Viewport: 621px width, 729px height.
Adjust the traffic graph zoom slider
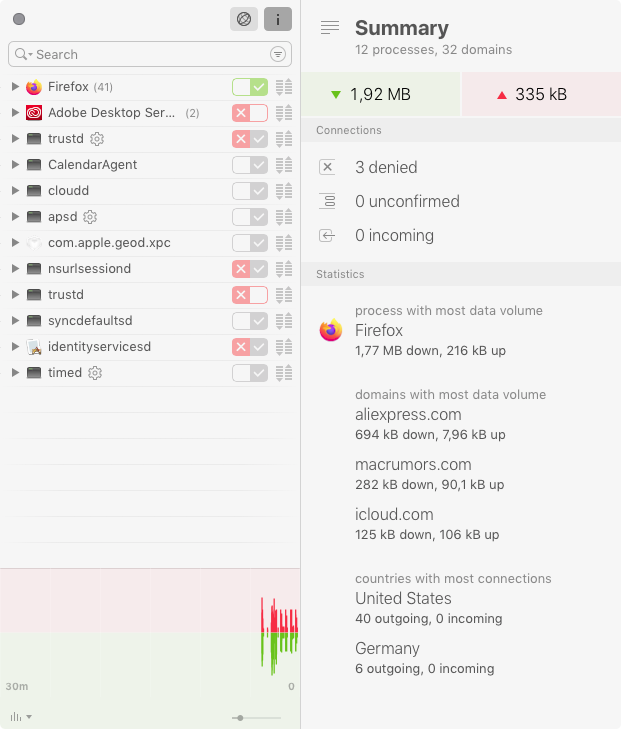tap(240, 717)
